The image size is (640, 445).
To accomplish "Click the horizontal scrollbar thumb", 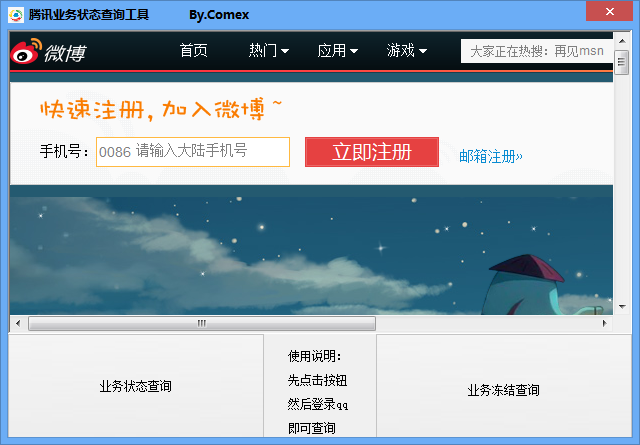I will (202, 323).
